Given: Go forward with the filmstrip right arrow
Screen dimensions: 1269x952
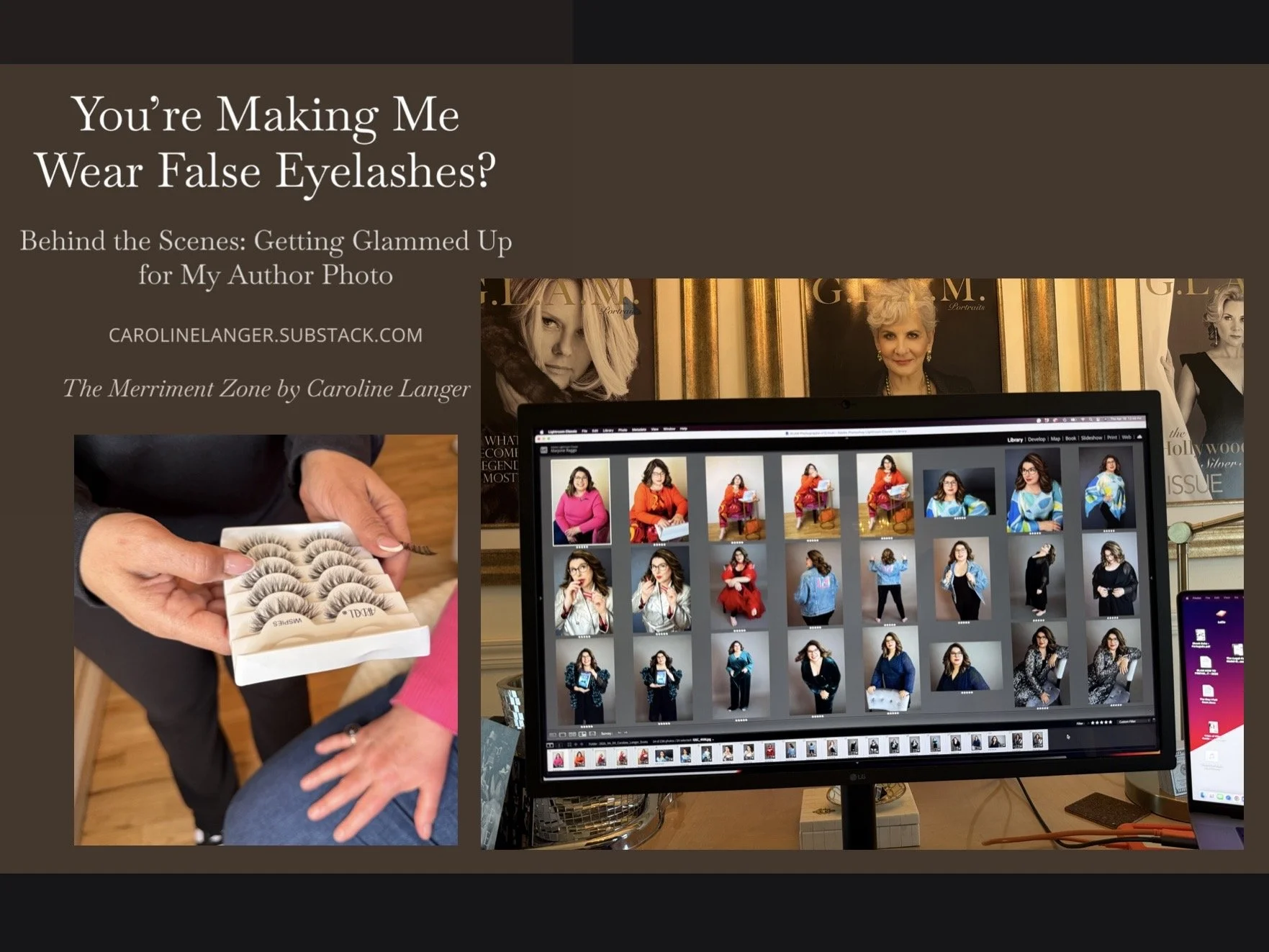Looking at the screenshot, I should [x=582, y=744].
